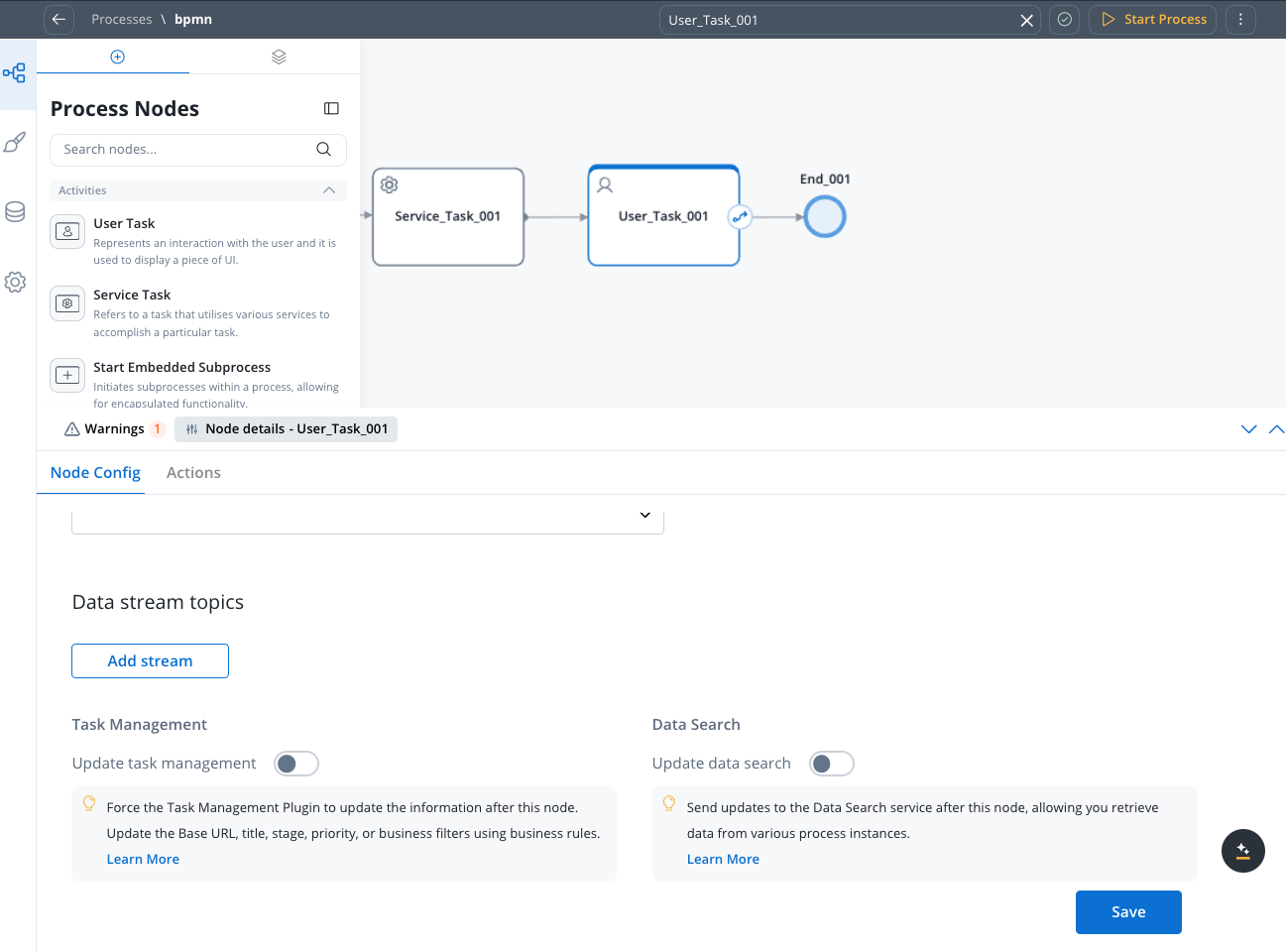Open the dropdown above Data stream topics
This screenshot has height=952, width=1286.
644,516
